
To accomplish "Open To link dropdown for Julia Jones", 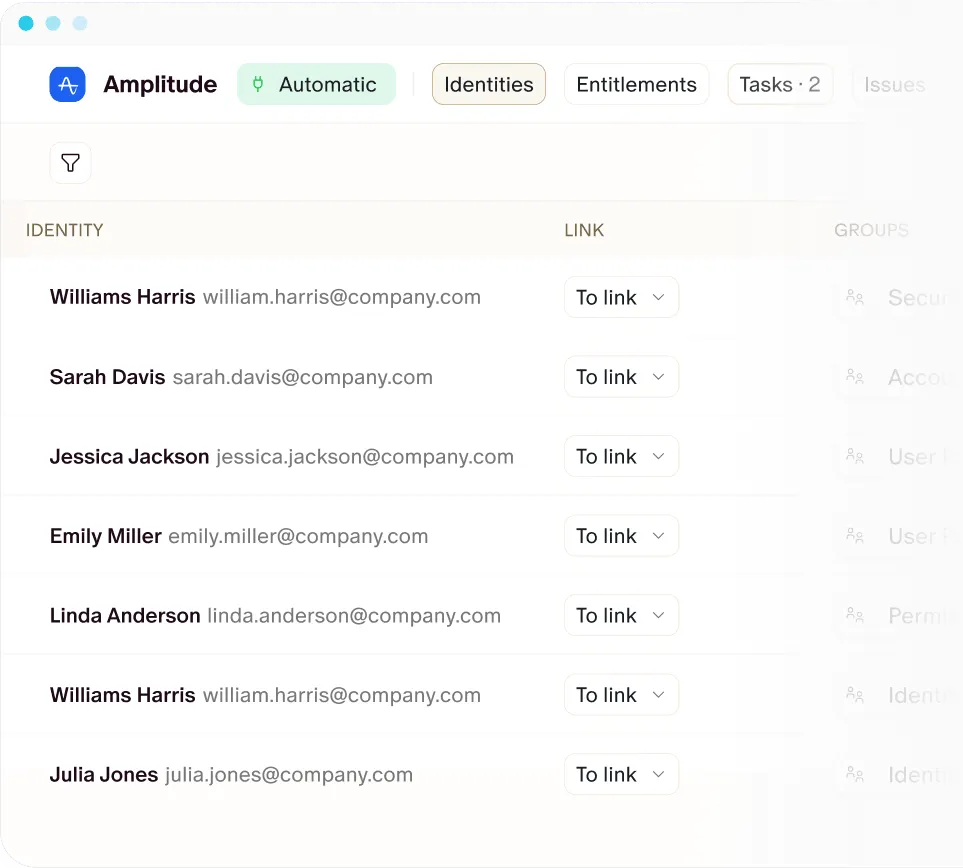I will pyautogui.click(x=622, y=774).
